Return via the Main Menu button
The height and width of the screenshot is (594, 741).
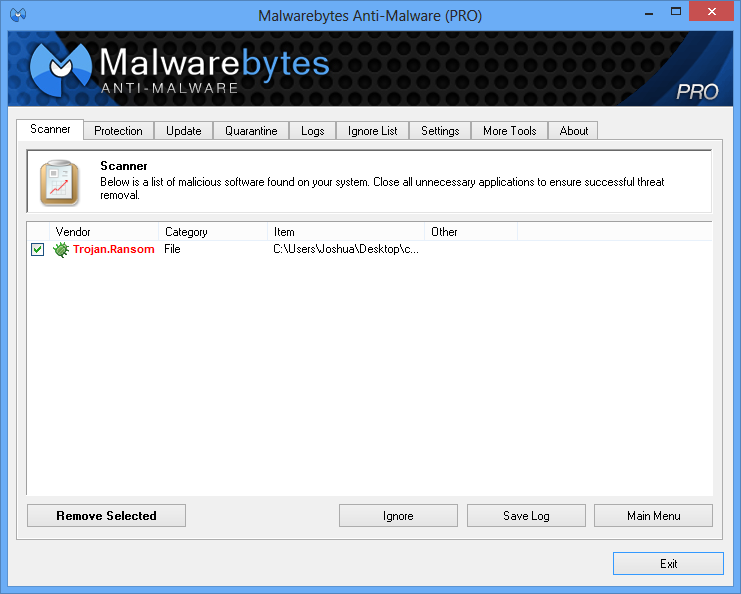click(653, 516)
